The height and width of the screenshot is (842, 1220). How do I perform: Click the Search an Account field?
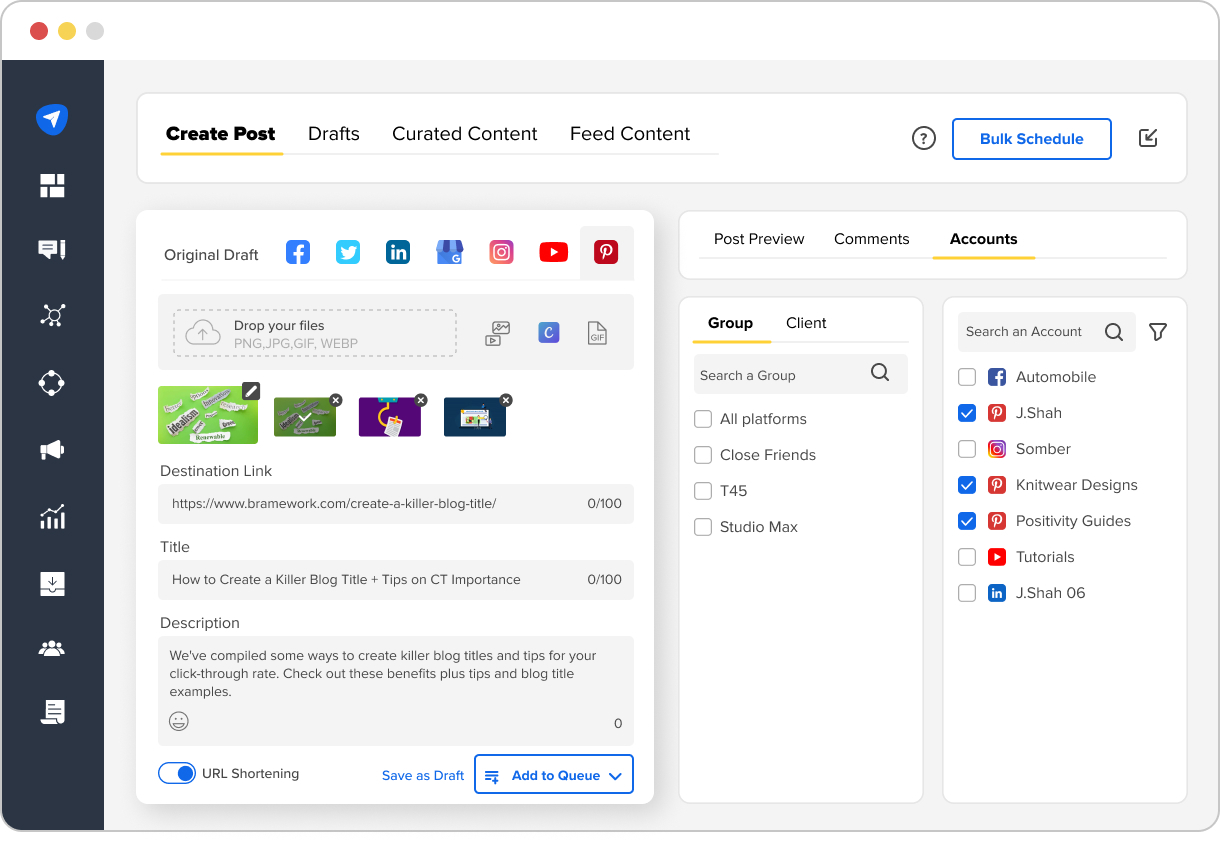click(x=1028, y=332)
